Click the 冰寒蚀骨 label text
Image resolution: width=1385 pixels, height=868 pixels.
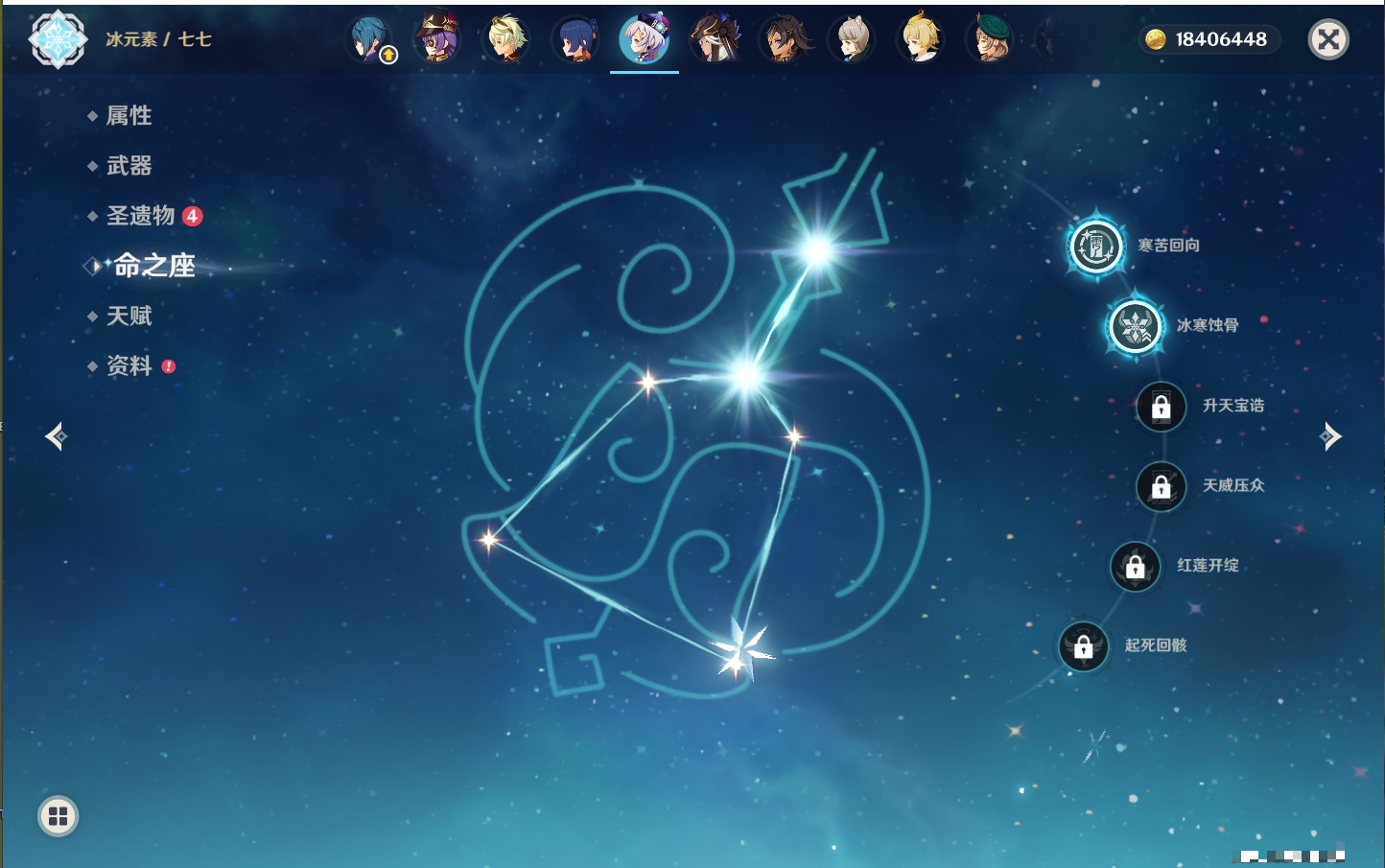(x=1208, y=325)
